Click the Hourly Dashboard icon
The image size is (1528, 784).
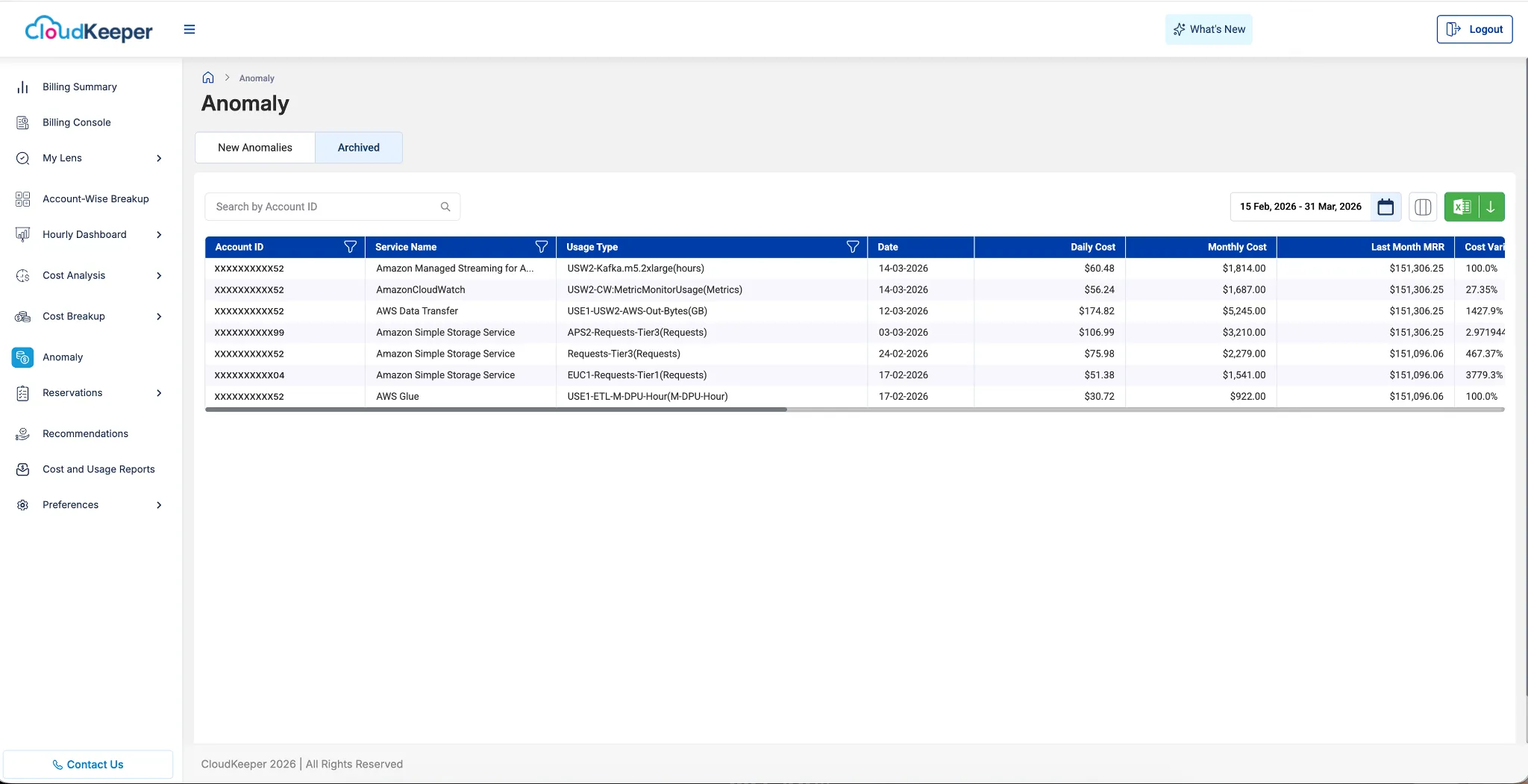point(22,234)
